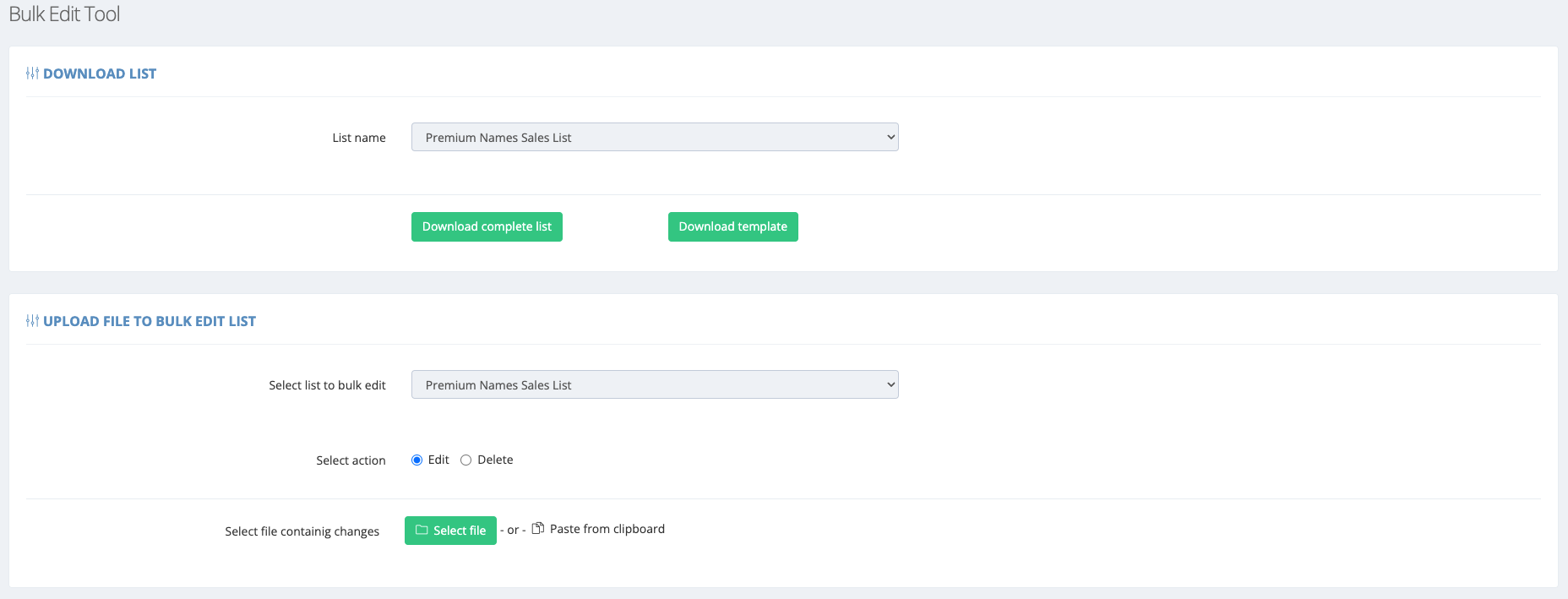Viewport: 1568px width, 599px height.
Task: Open the List name dropdown
Action: [655, 137]
